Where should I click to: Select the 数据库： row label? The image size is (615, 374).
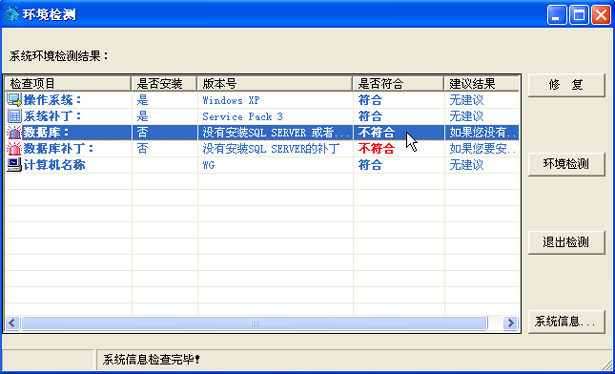pos(46,133)
